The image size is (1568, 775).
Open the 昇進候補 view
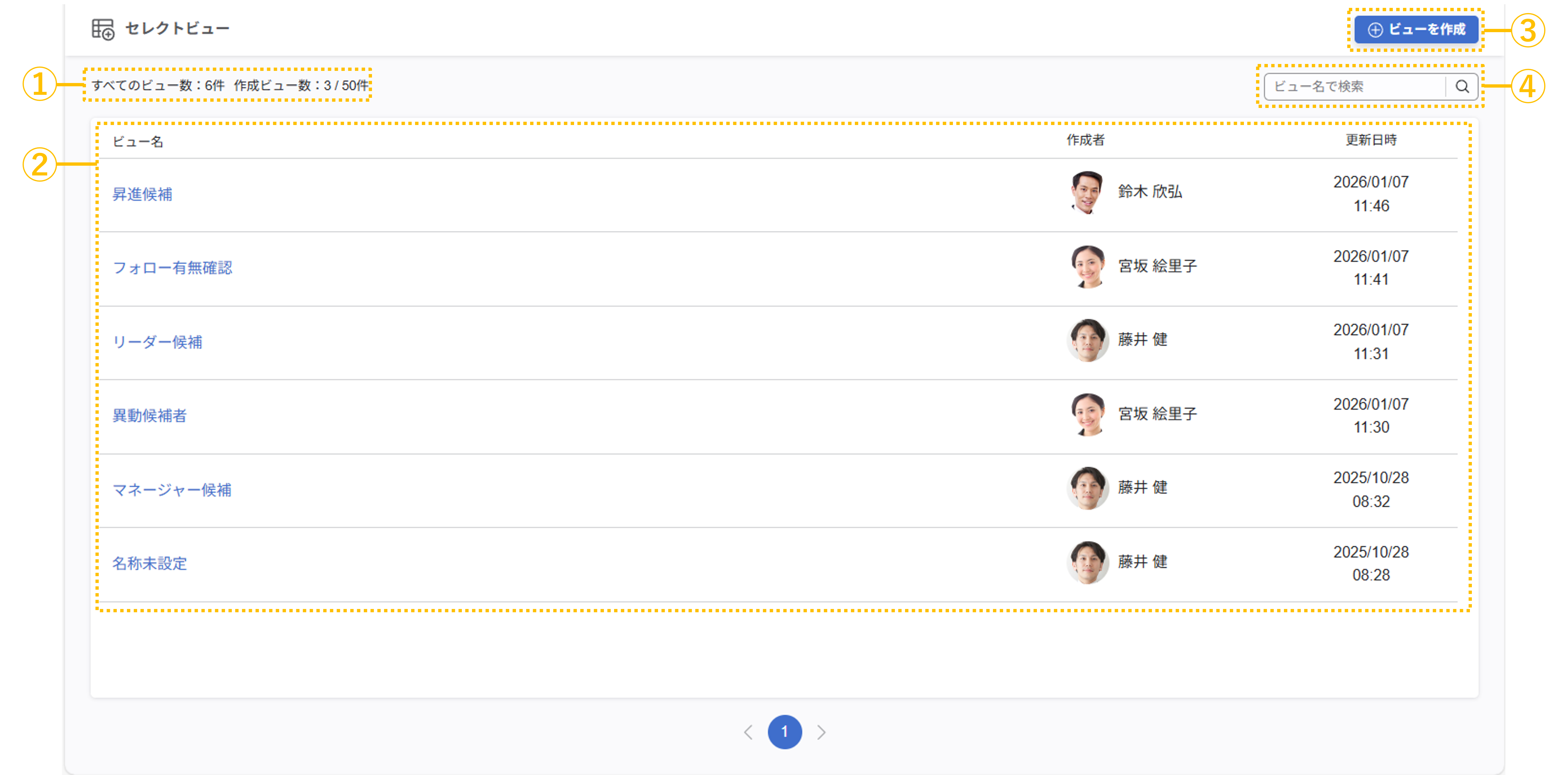point(142,194)
